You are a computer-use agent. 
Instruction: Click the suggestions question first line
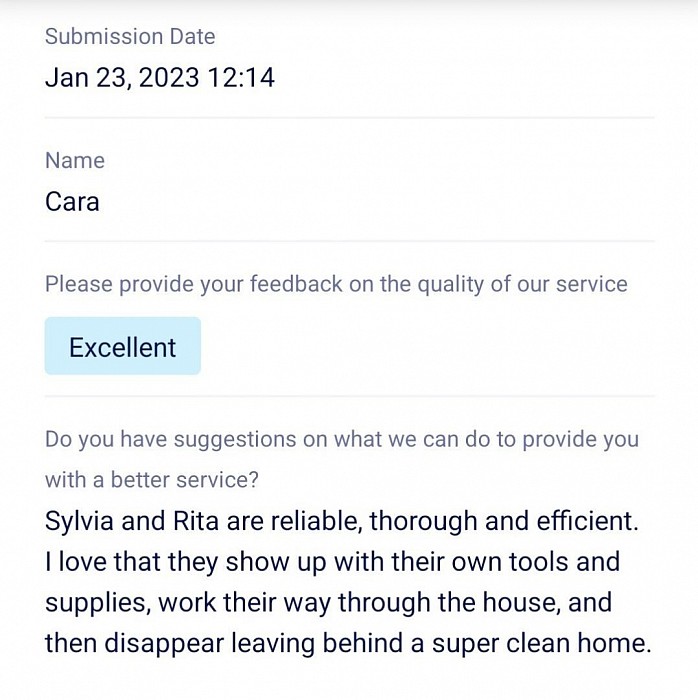(x=342, y=439)
